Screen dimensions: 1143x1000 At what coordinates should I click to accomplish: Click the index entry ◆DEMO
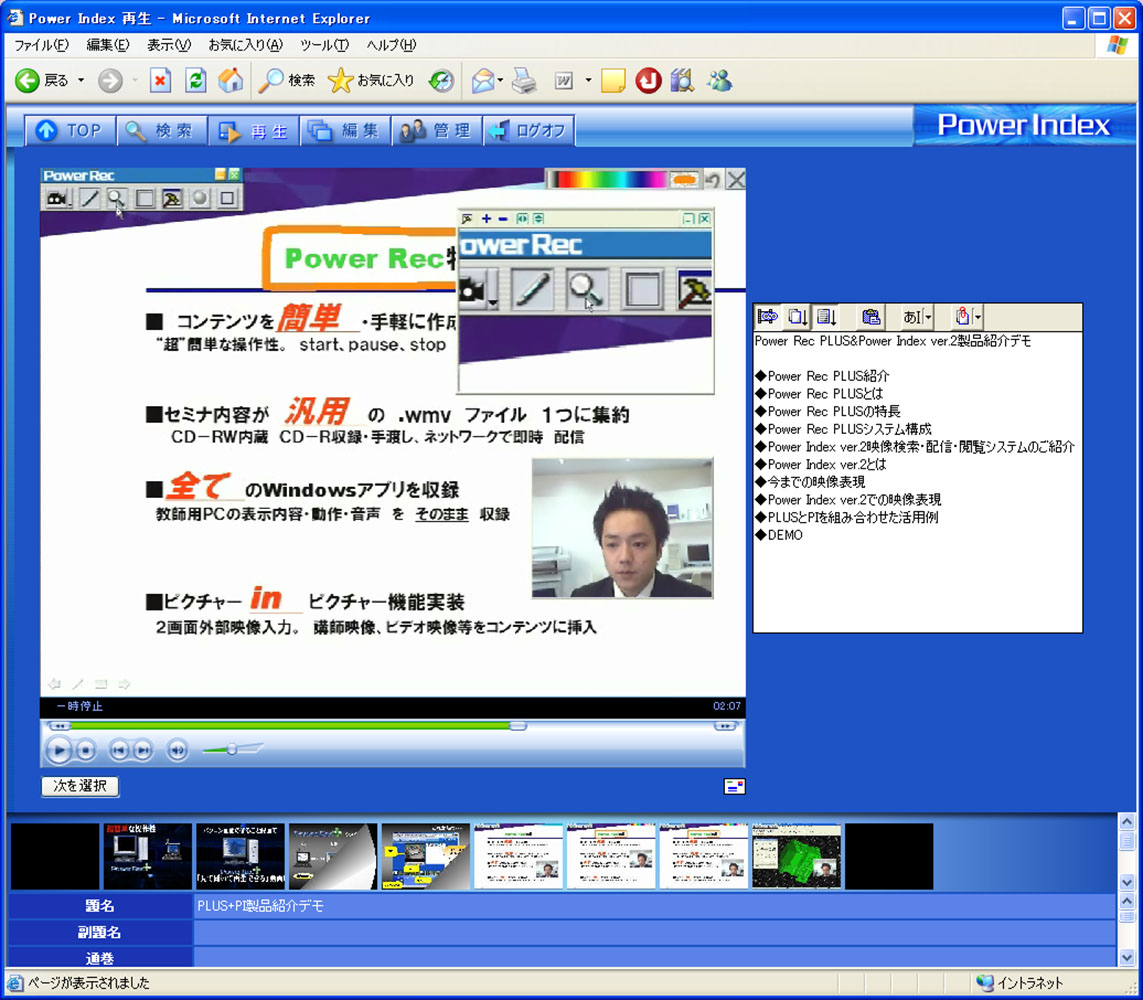(x=779, y=535)
